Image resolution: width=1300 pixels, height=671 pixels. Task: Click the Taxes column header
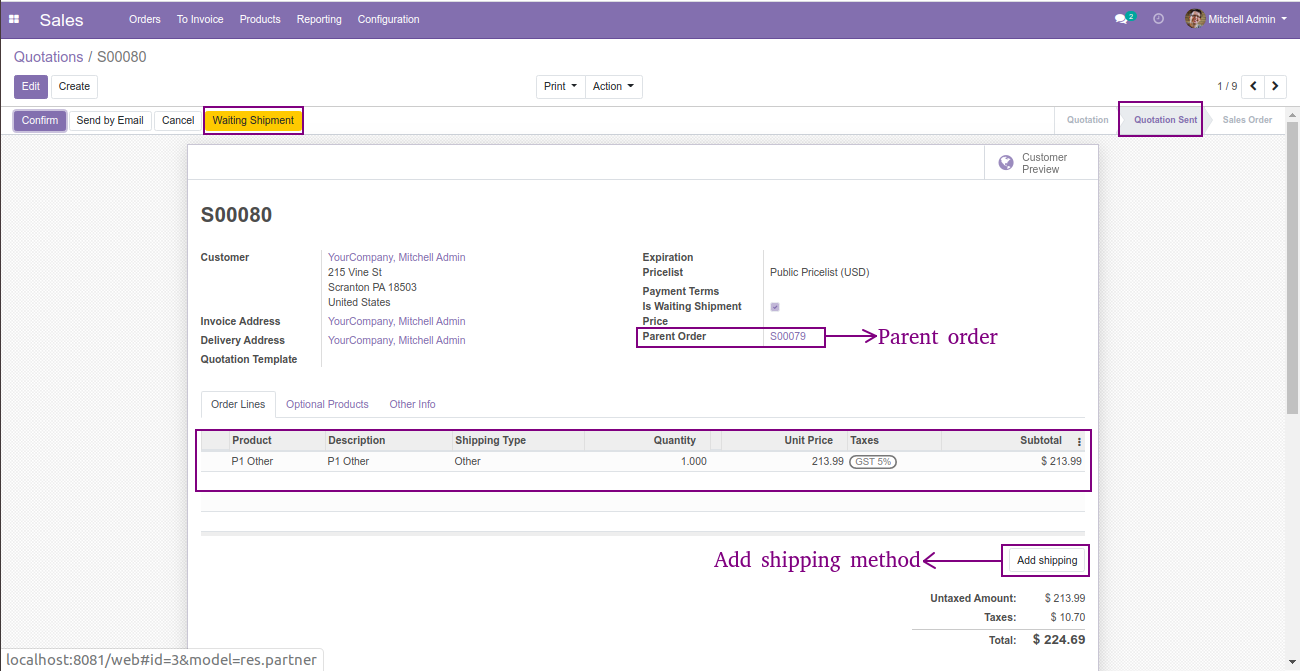[x=894, y=440]
